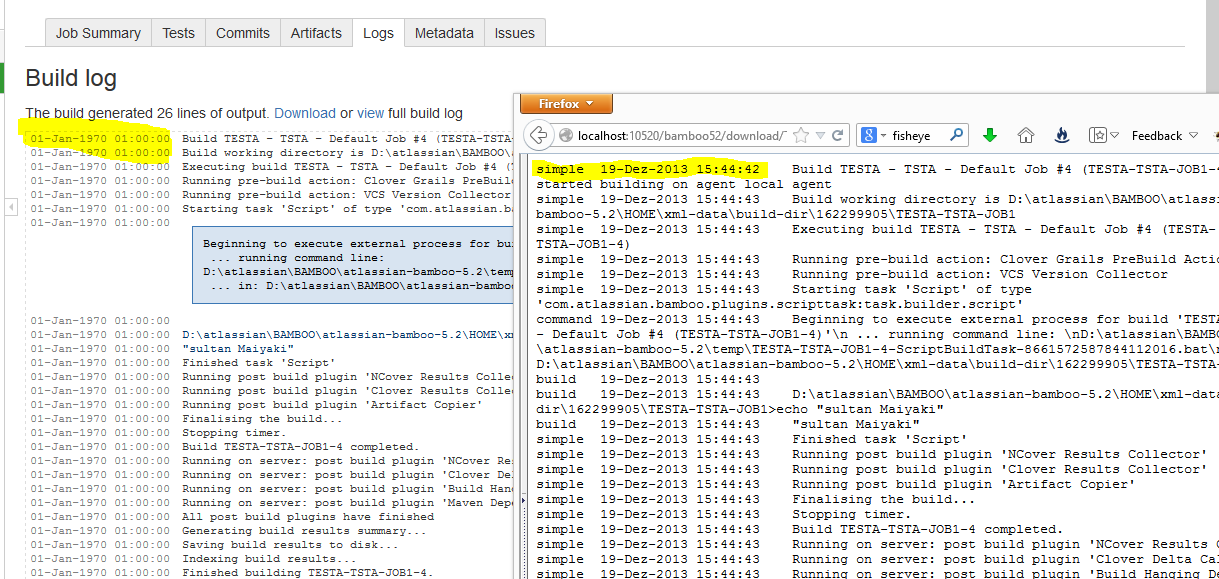Open the Feedback dropdown

coord(1165,135)
